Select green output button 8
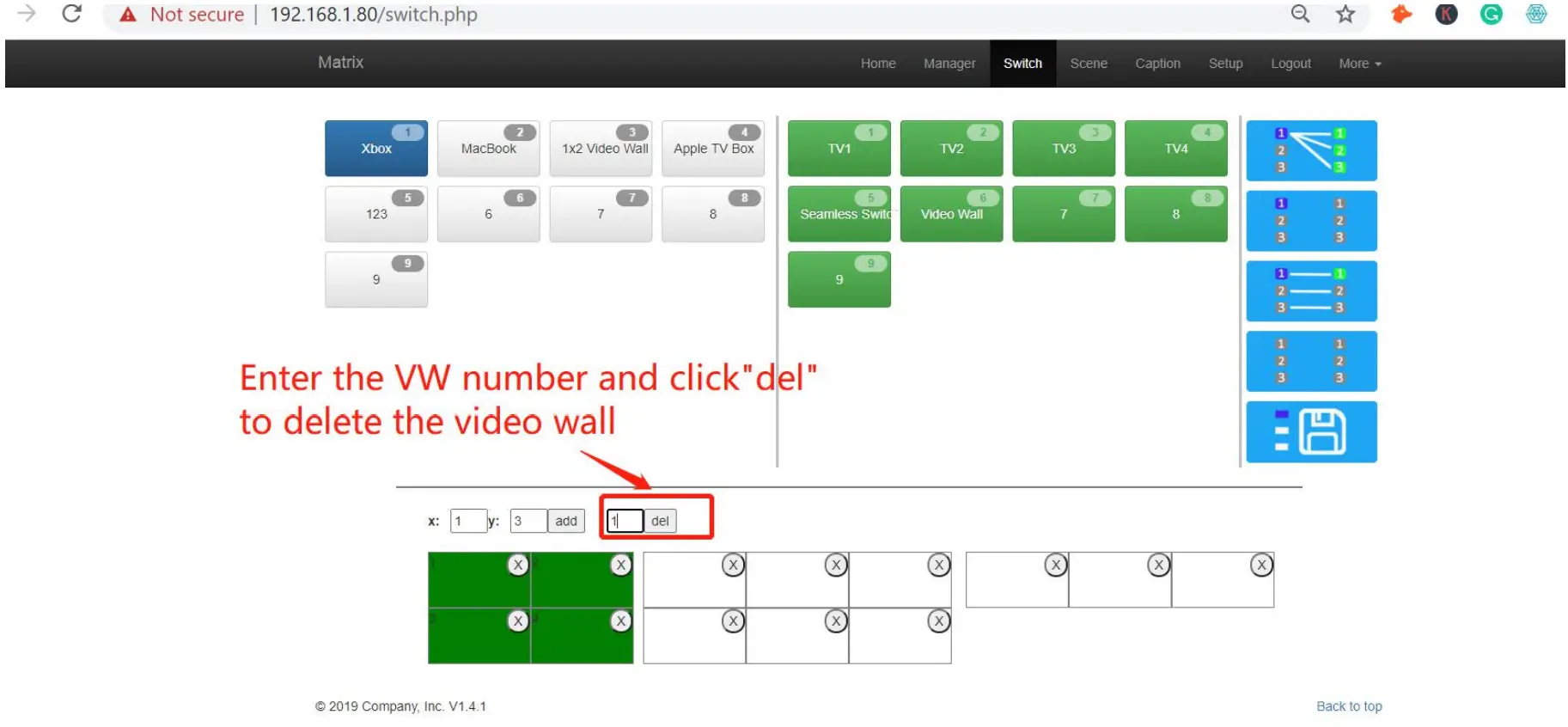The height and width of the screenshot is (727, 1568). tap(1176, 214)
